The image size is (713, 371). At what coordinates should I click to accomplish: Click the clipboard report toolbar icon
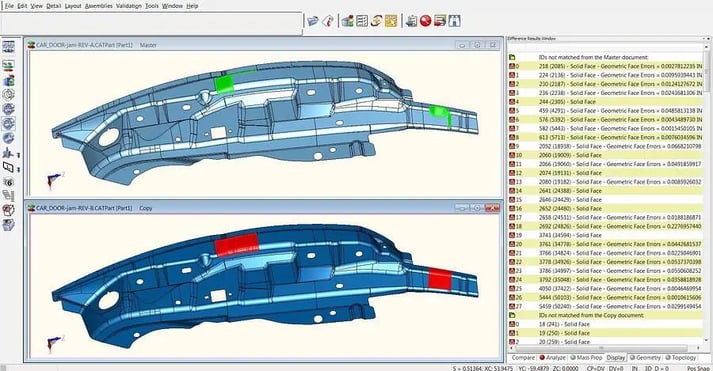pyautogui.click(x=411, y=21)
